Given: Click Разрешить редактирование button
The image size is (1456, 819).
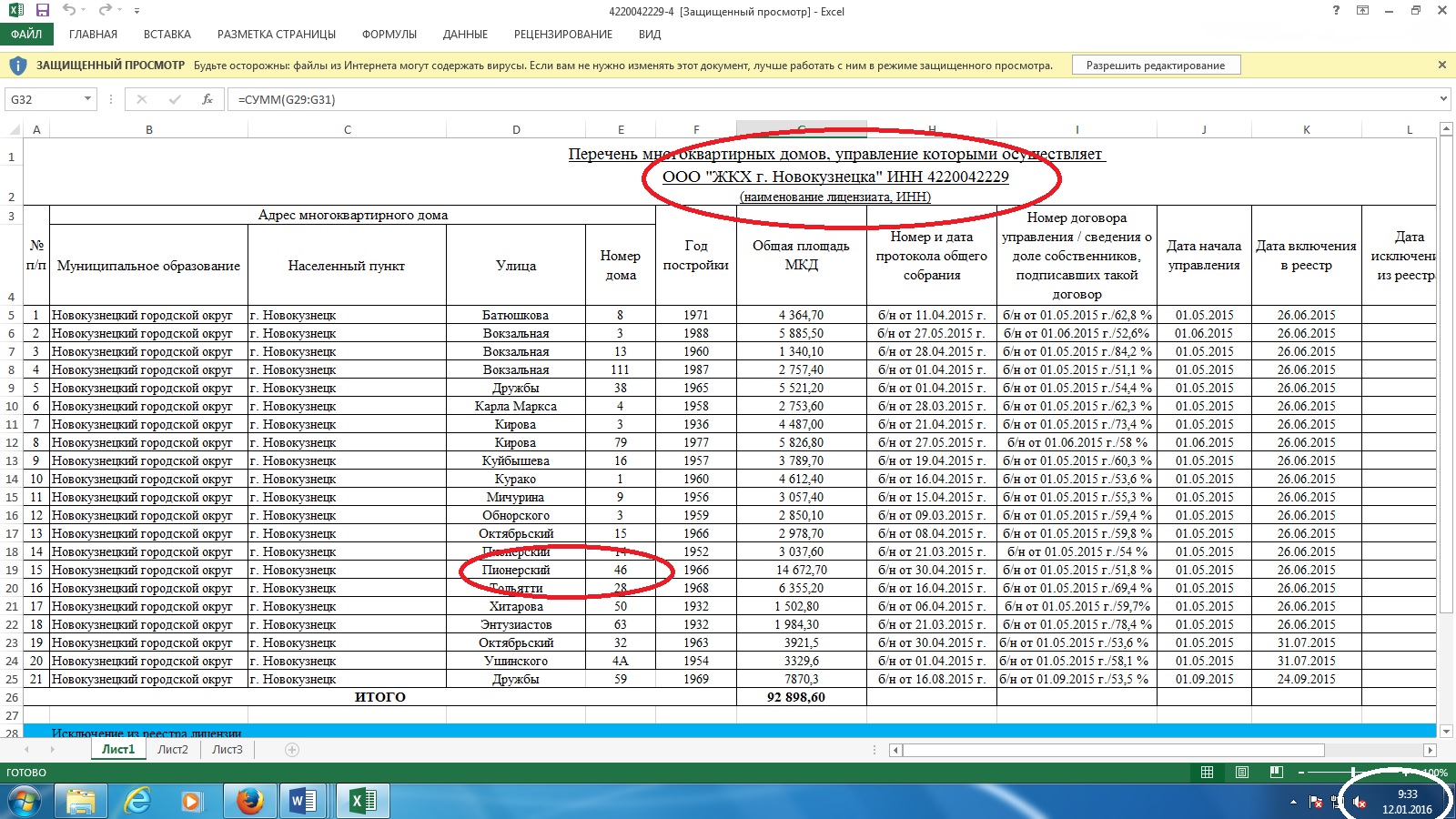Looking at the screenshot, I should 1156,66.
